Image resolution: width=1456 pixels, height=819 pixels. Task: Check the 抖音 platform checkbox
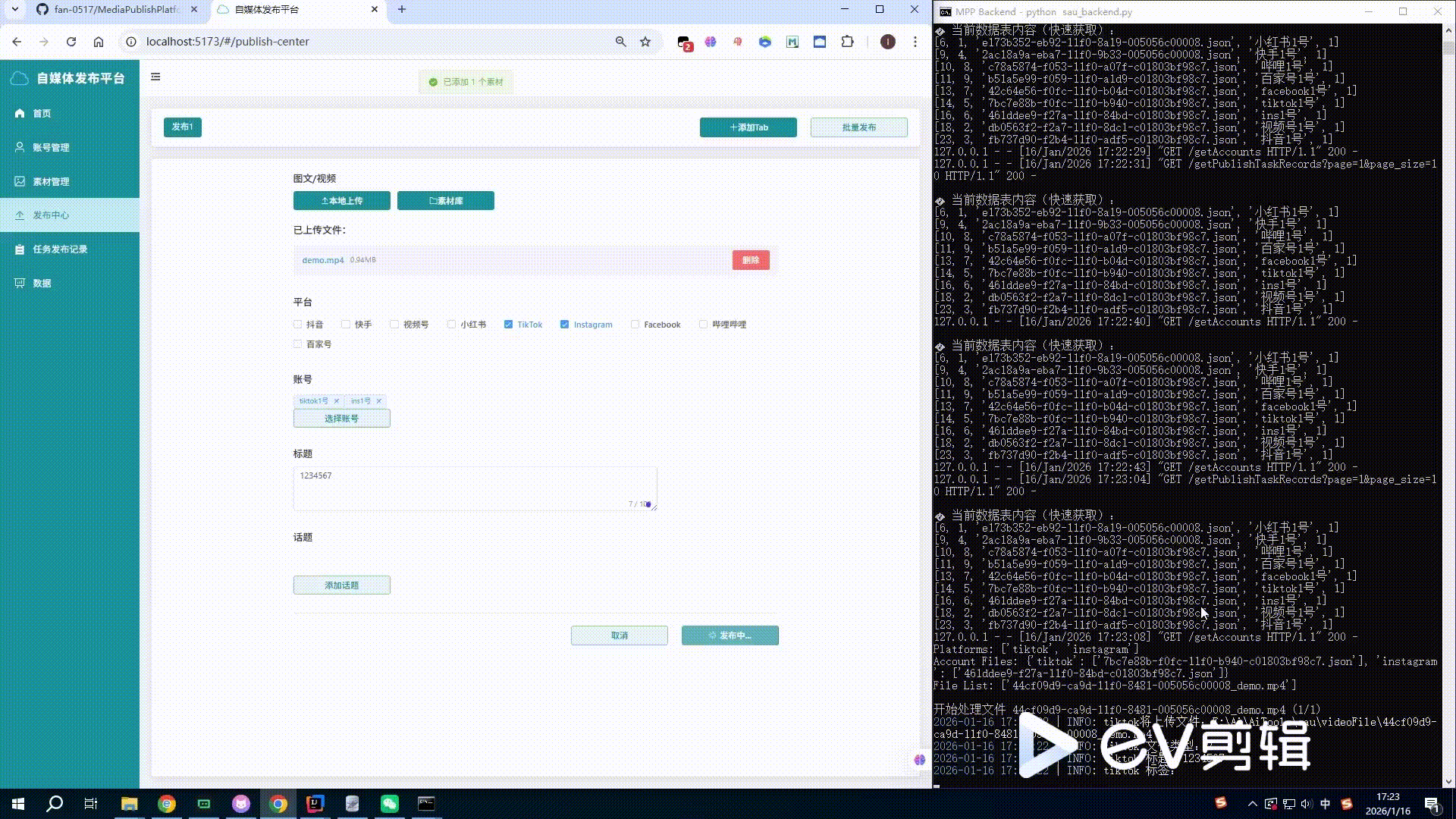click(x=297, y=325)
